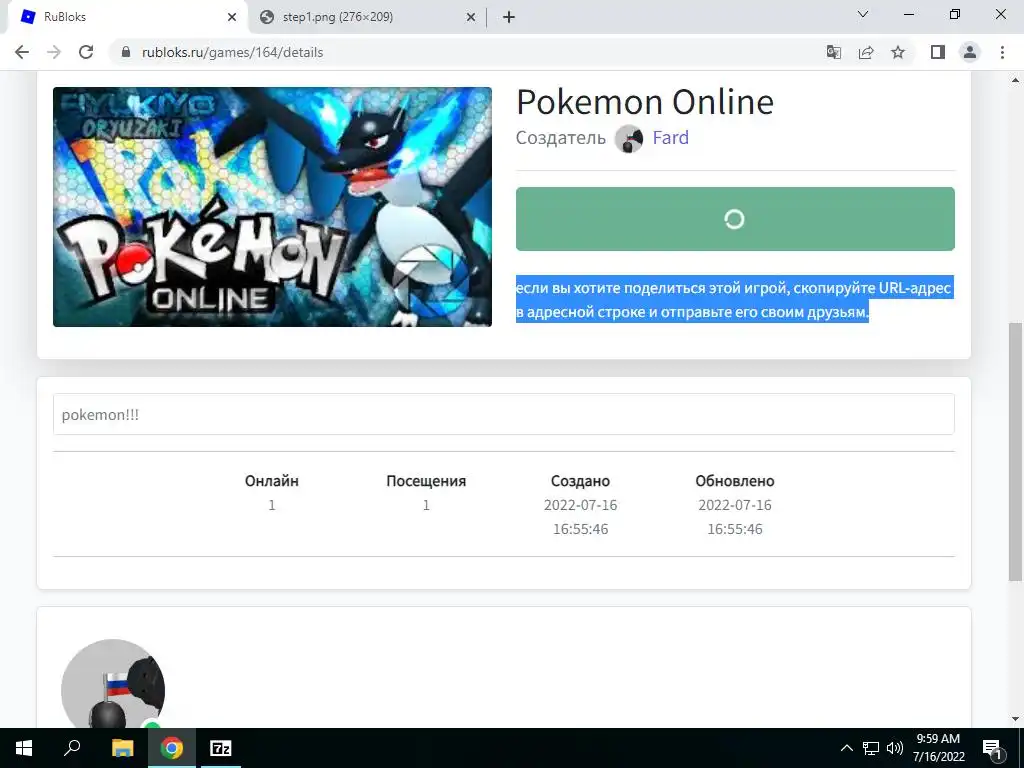This screenshot has width=1024, height=768.
Task: Expand the tab search chevron
Action: click(x=863, y=14)
